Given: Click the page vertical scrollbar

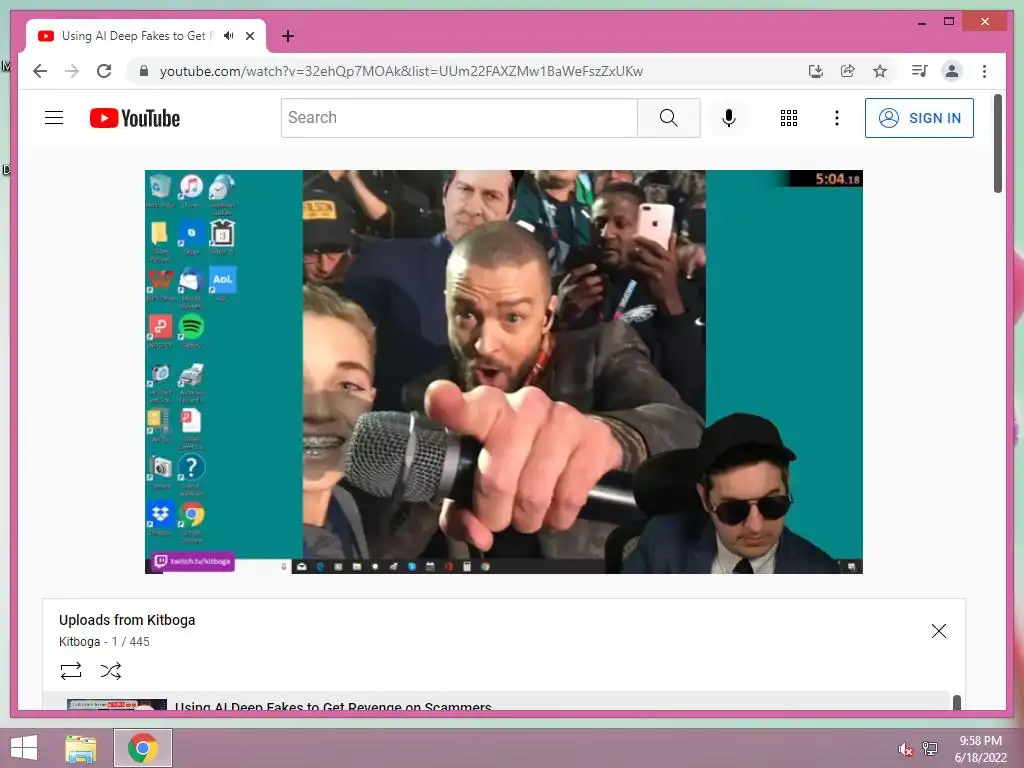Looking at the screenshot, I should click(x=997, y=144).
